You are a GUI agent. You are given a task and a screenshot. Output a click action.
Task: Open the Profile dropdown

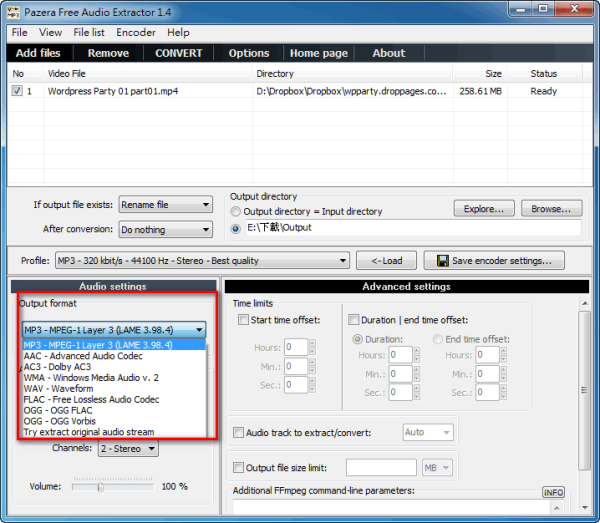pos(202,261)
